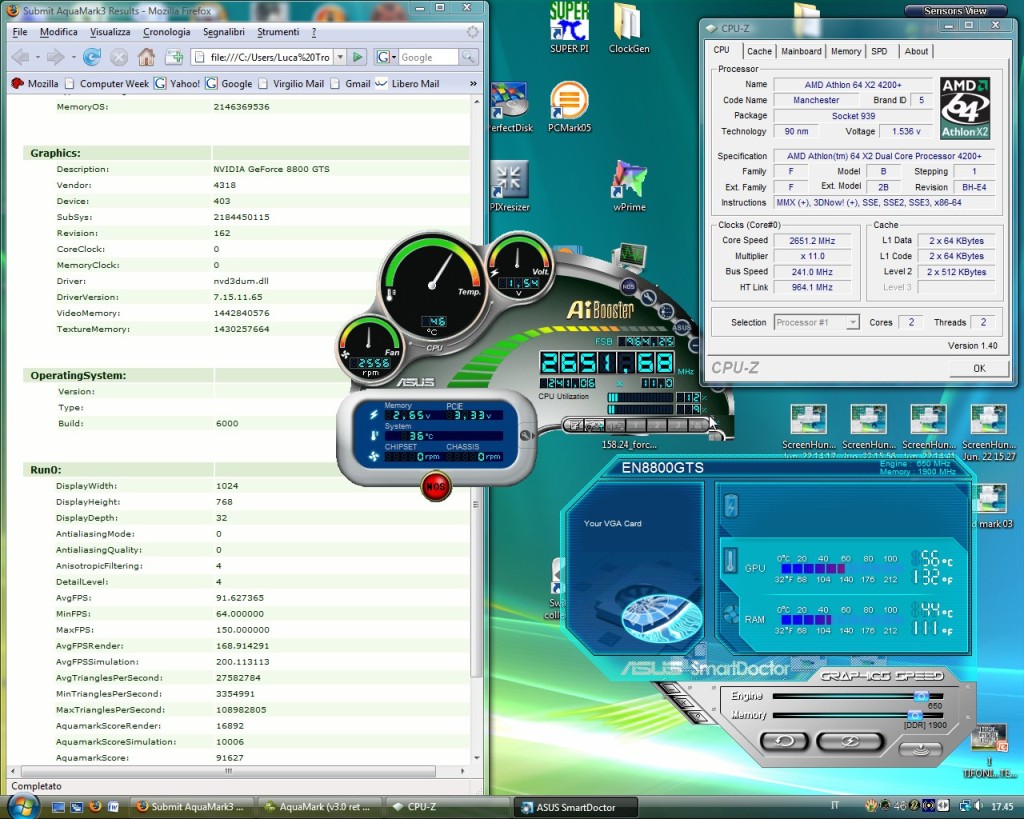Open the Mozilla bookmark

[35, 84]
